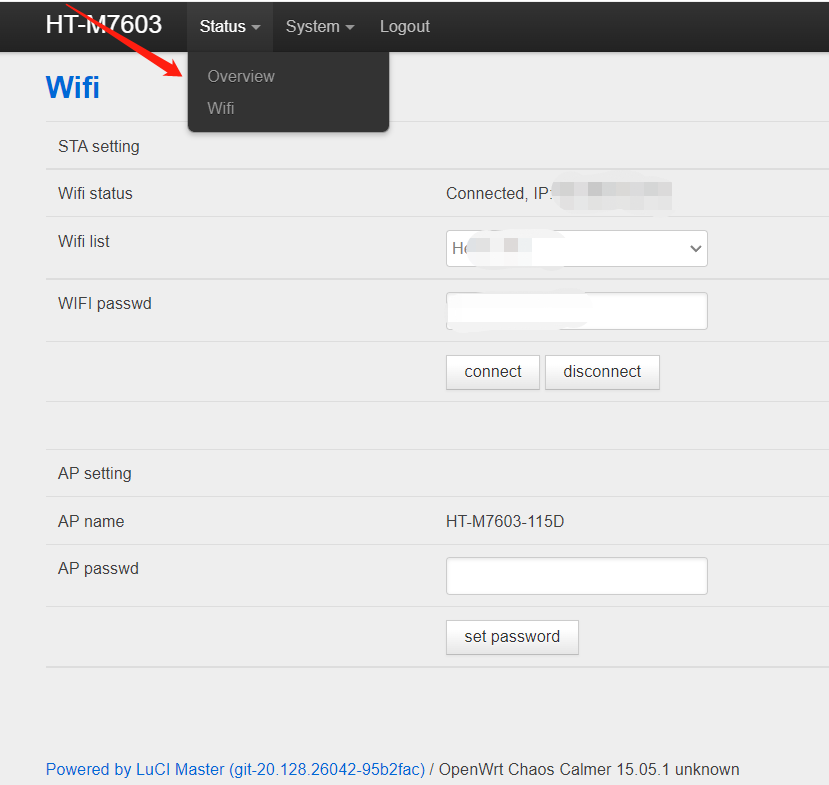Hit the disconnect button

pos(602,372)
